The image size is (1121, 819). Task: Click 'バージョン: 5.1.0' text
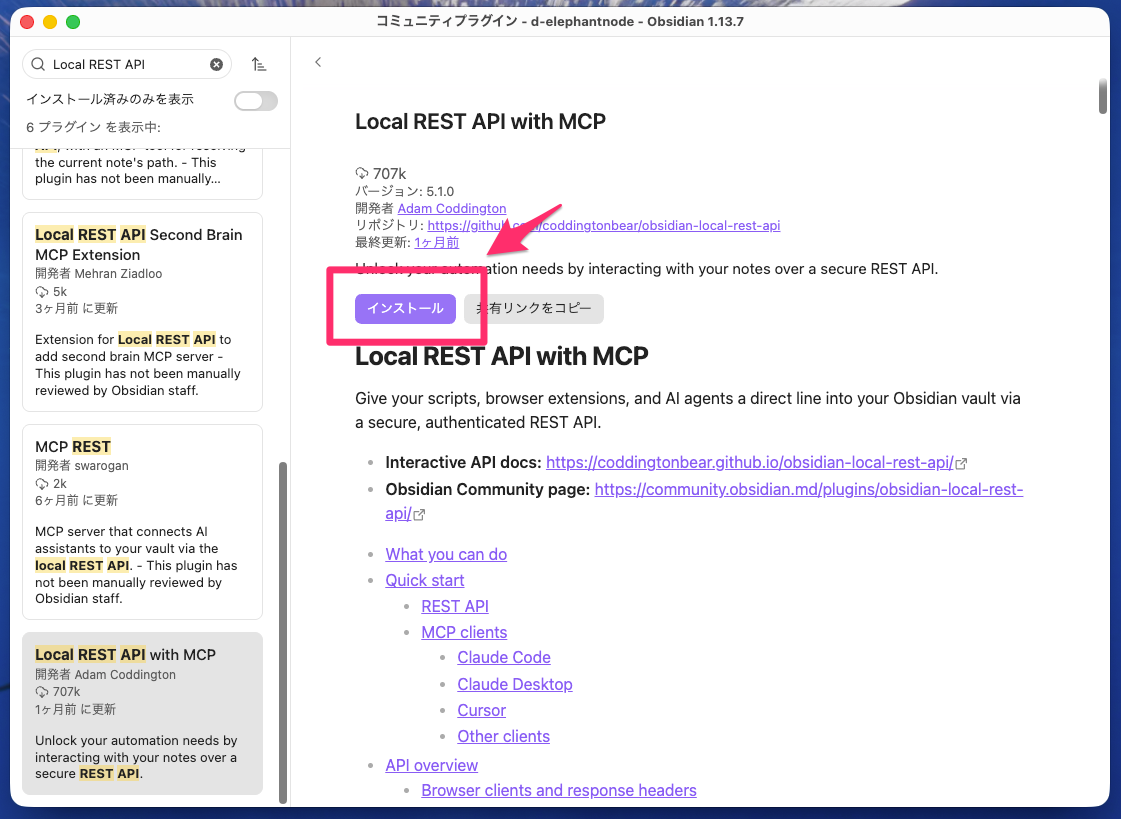pos(405,192)
